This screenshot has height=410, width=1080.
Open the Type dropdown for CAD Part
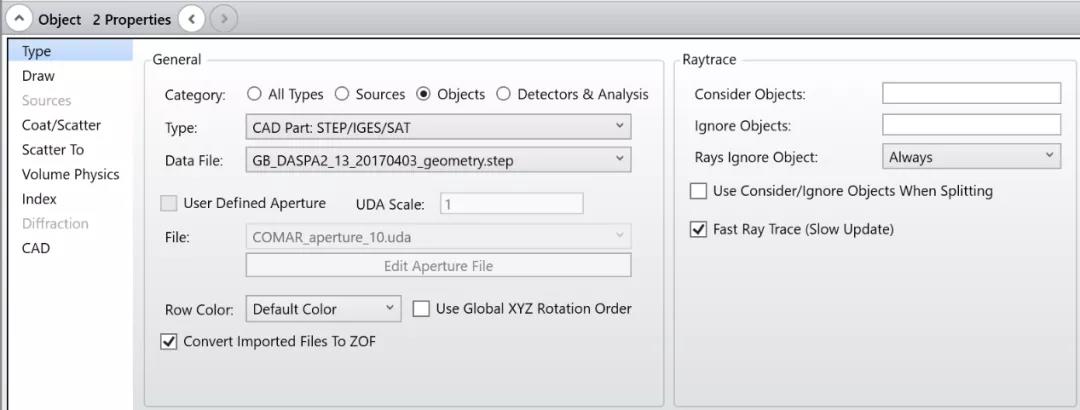[x=437, y=127]
